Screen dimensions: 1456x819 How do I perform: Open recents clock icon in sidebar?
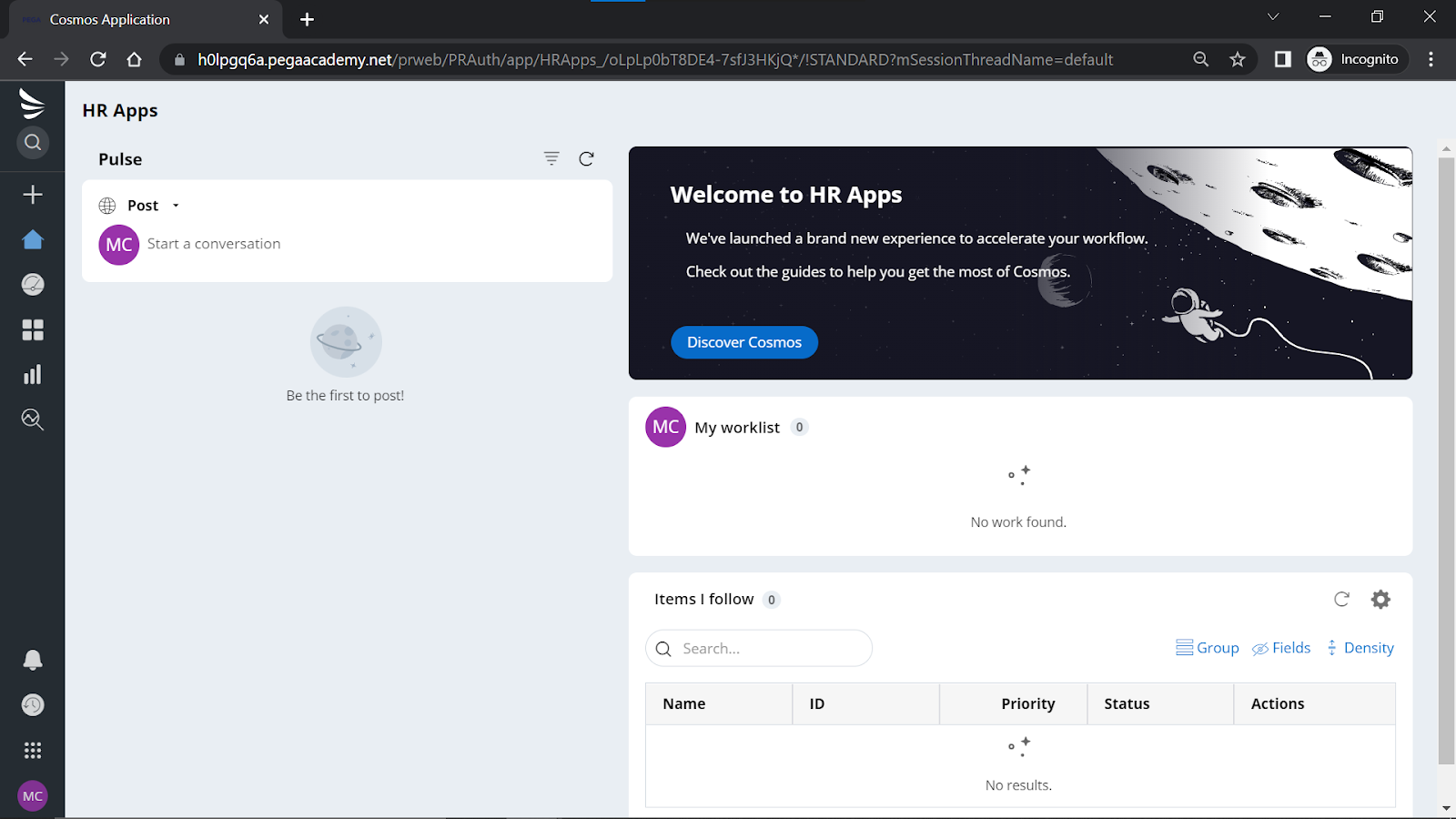coord(33,705)
